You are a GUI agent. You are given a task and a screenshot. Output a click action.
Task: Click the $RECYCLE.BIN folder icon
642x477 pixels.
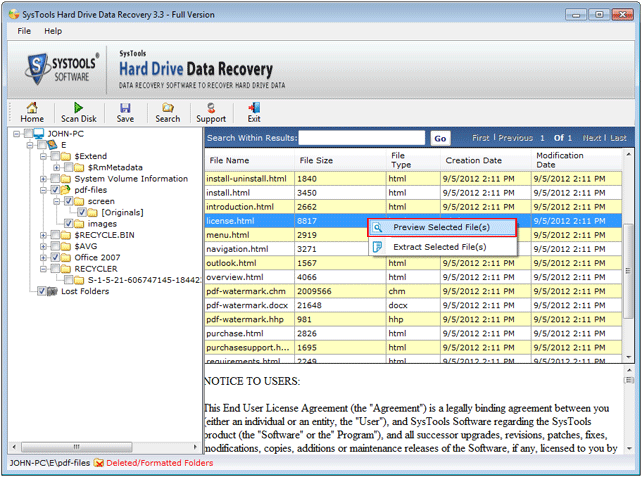click(x=66, y=235)
